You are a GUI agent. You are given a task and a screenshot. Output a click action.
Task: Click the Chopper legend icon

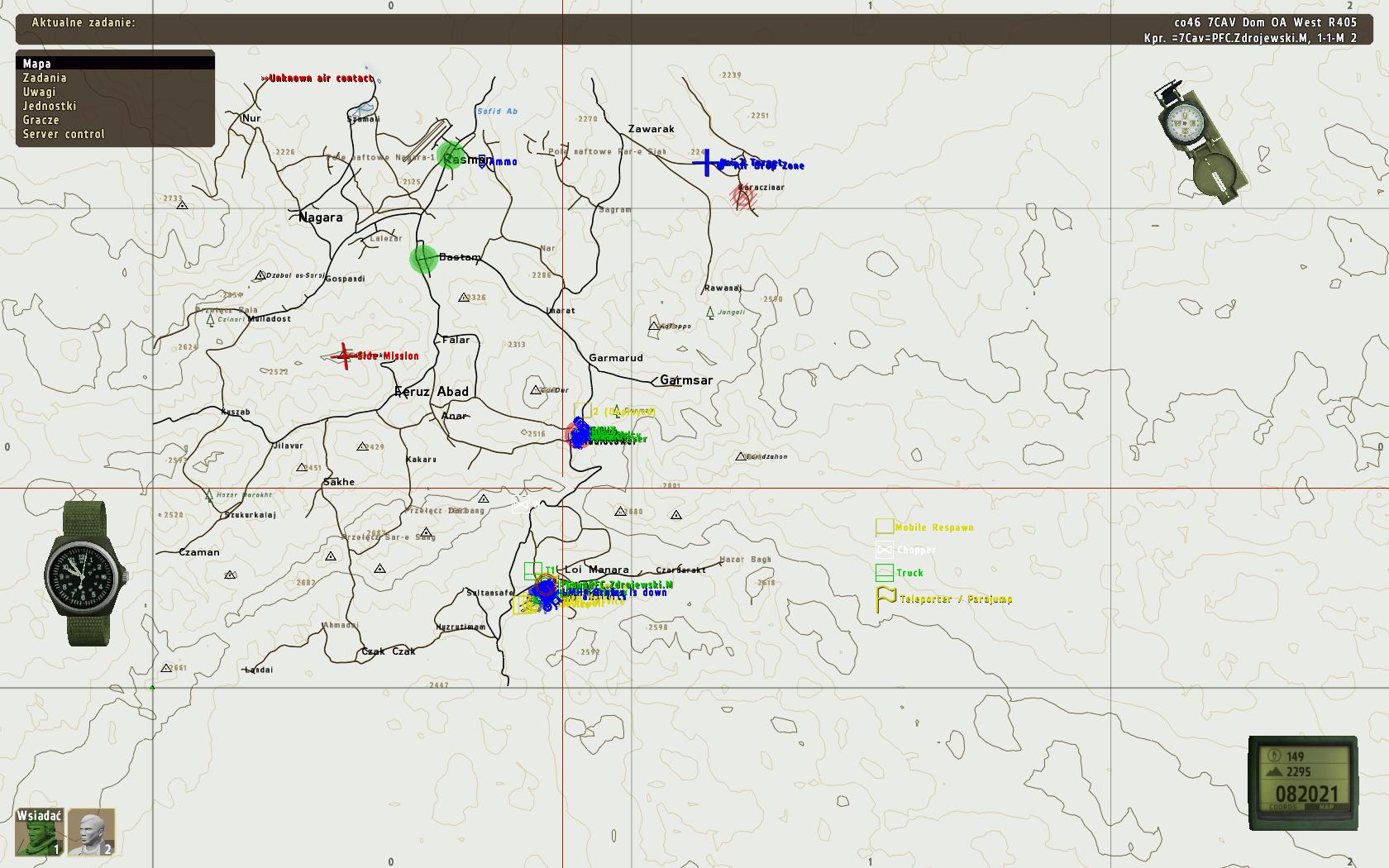(885, 549)
